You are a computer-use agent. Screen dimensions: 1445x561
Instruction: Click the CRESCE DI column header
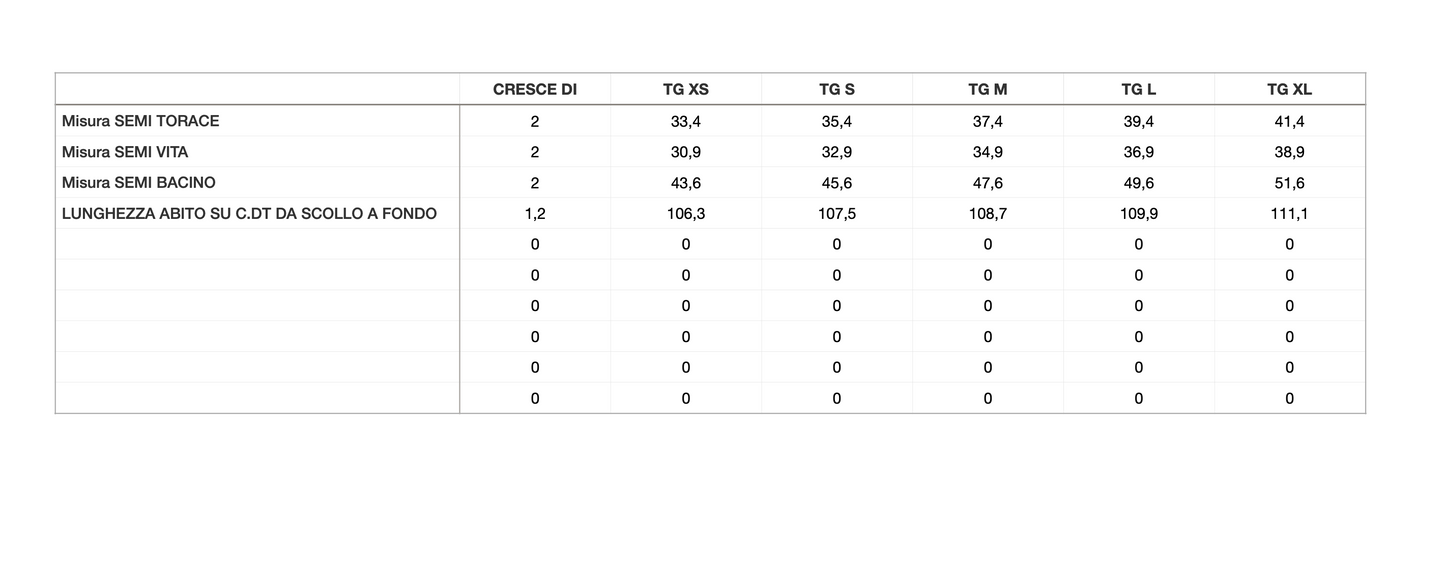coord(534,89)
